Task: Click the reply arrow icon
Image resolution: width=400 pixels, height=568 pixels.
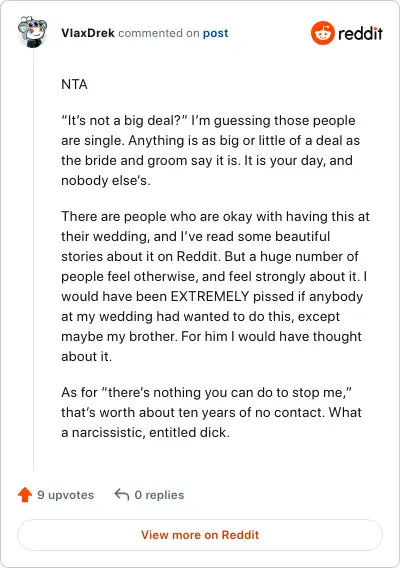Action: pos(122,494)
